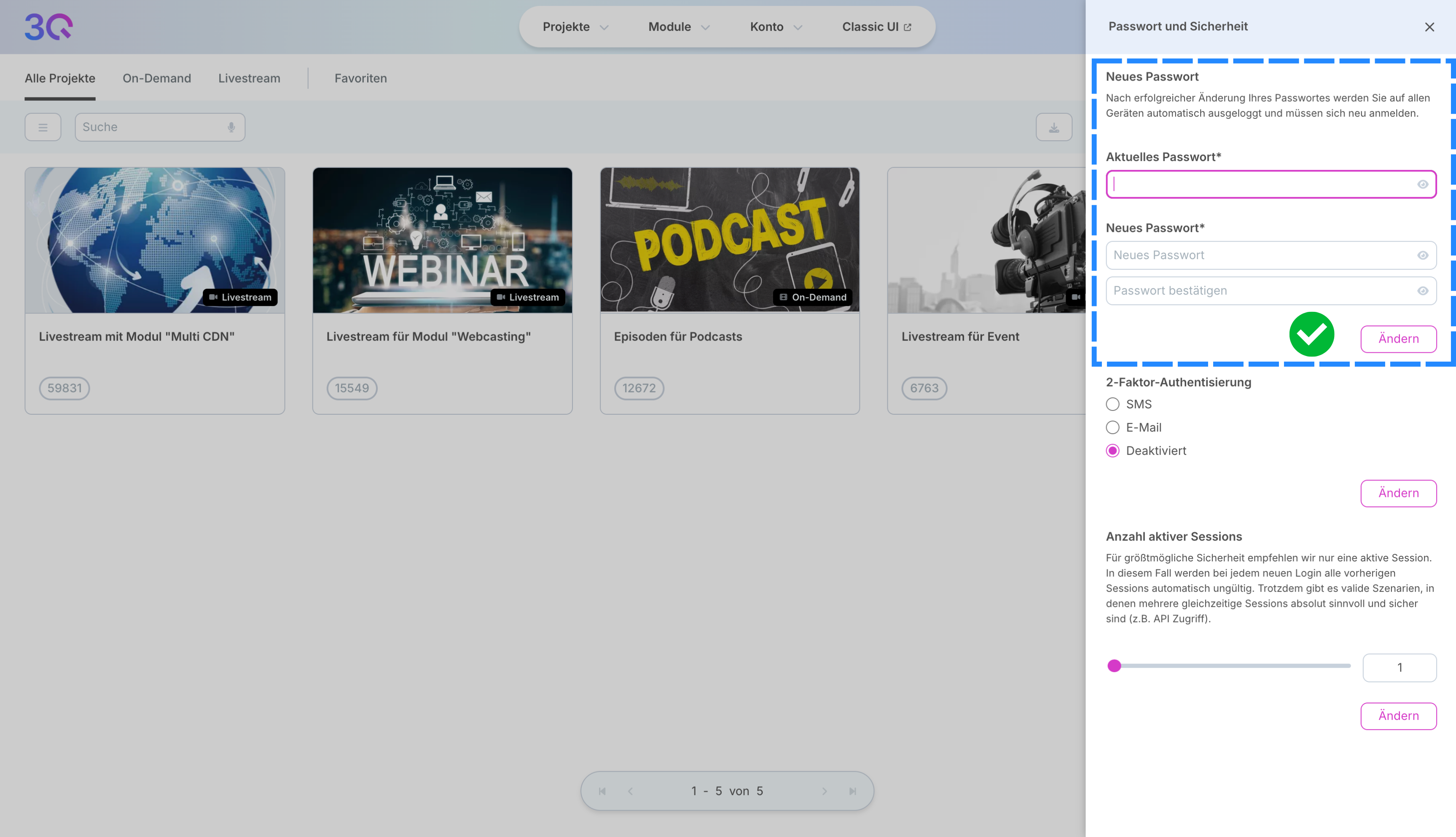Show the Aktuelles Passwort with eye icon

(1422, 185)
